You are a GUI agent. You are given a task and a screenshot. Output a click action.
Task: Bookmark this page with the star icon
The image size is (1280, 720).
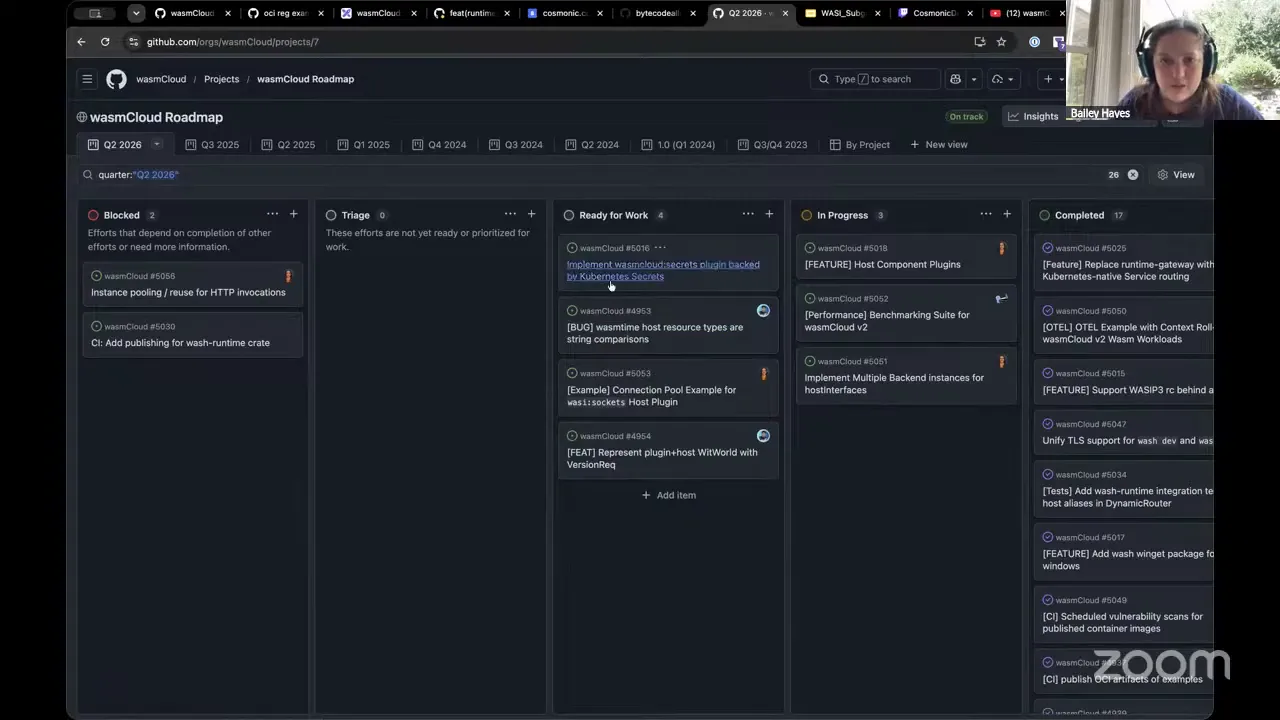(1001, 42)
